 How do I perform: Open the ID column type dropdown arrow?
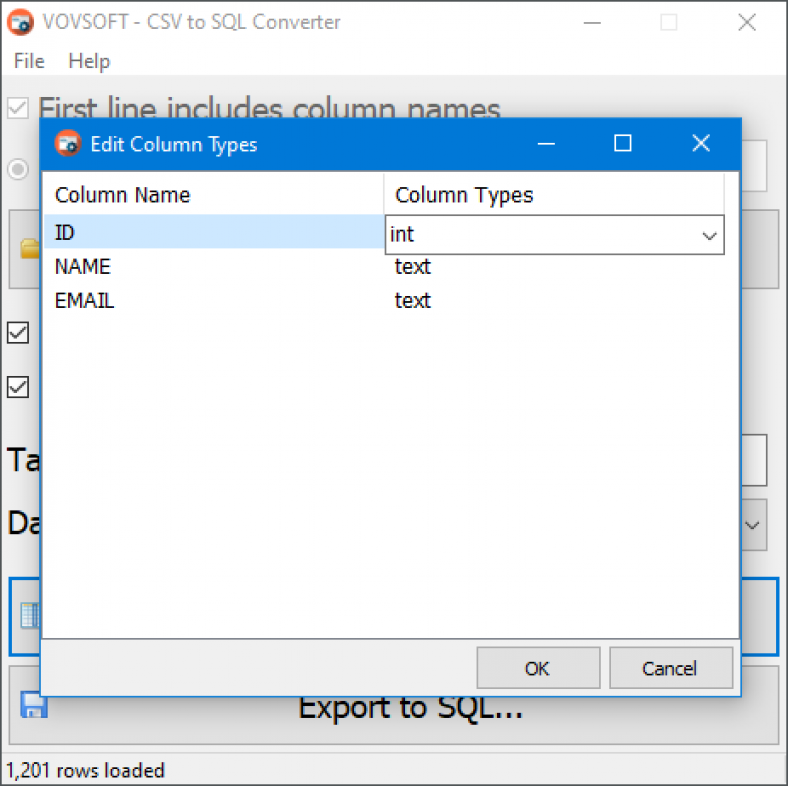click(x=710, y=236)
